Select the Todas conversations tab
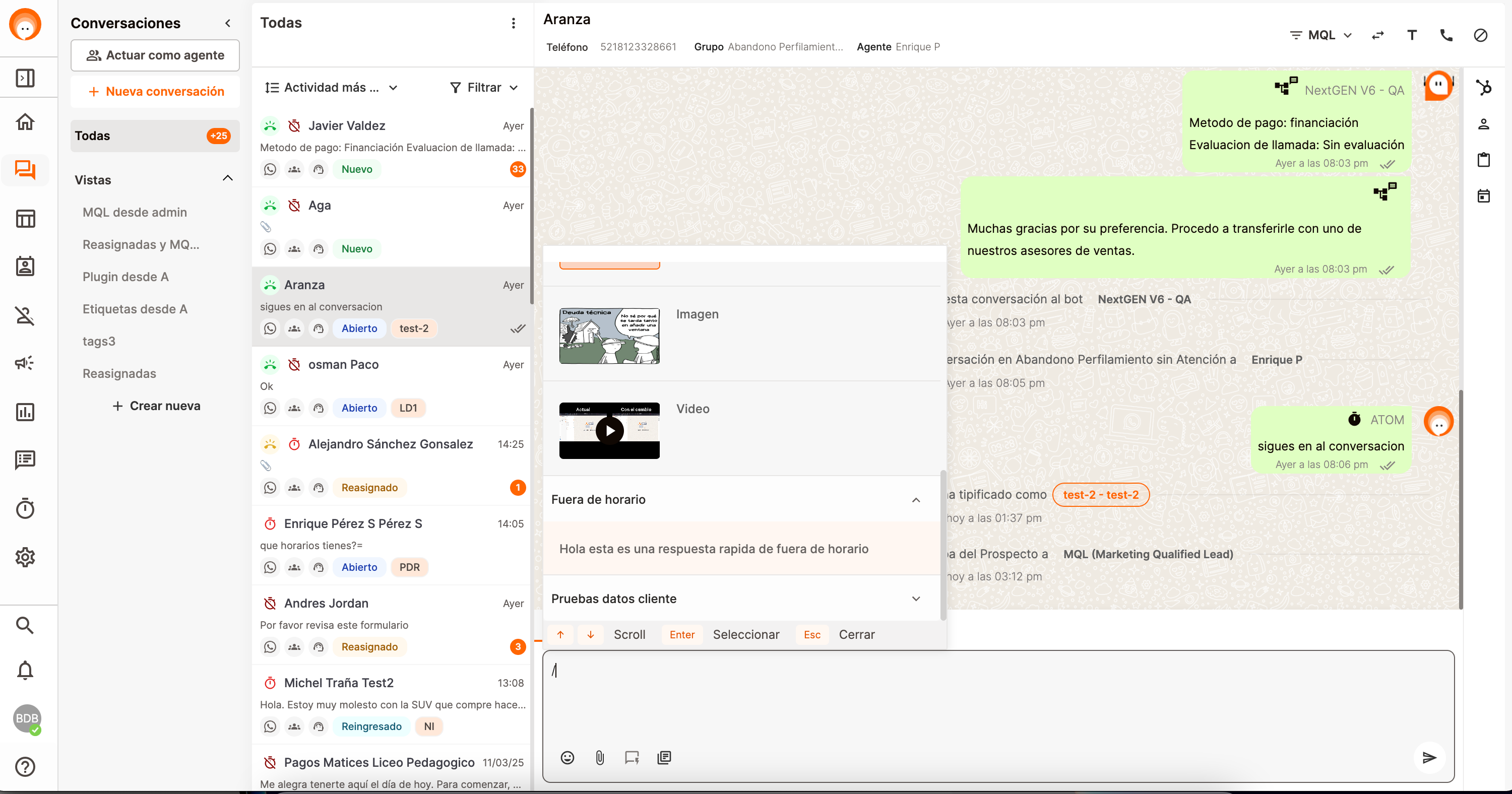 154,136
